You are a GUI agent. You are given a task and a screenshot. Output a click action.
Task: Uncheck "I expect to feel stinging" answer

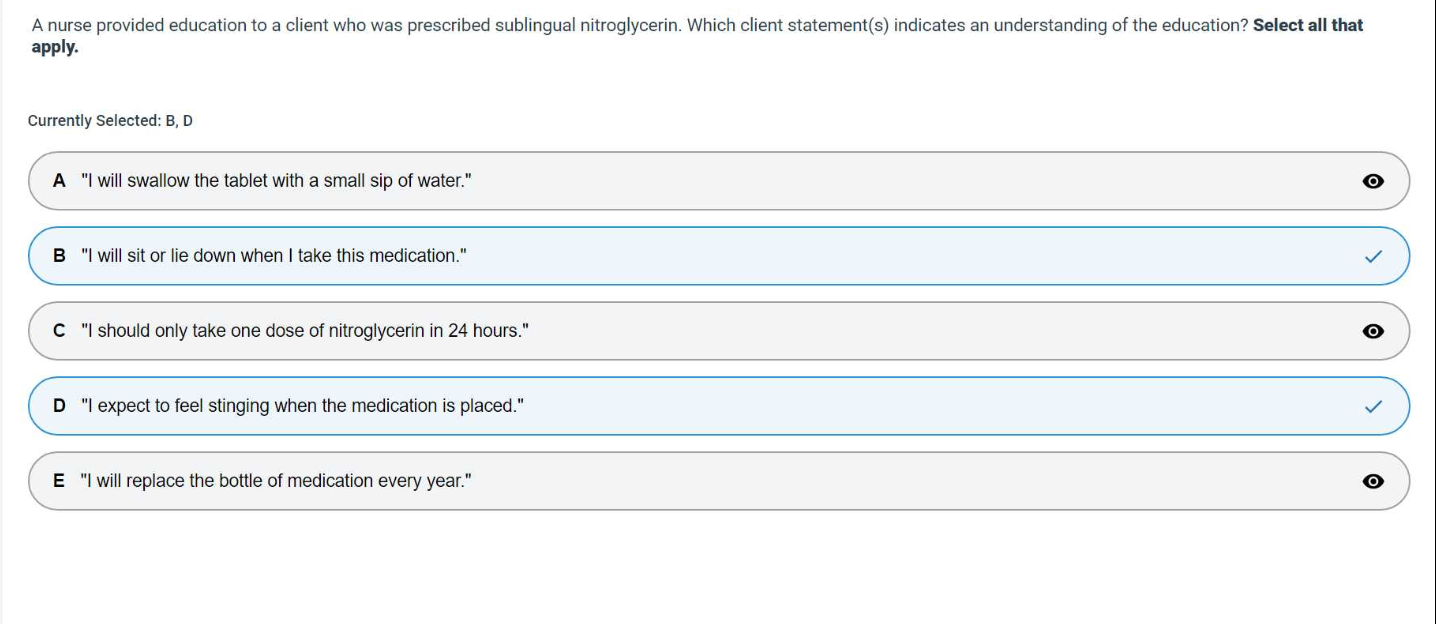[x=302, y=406]
